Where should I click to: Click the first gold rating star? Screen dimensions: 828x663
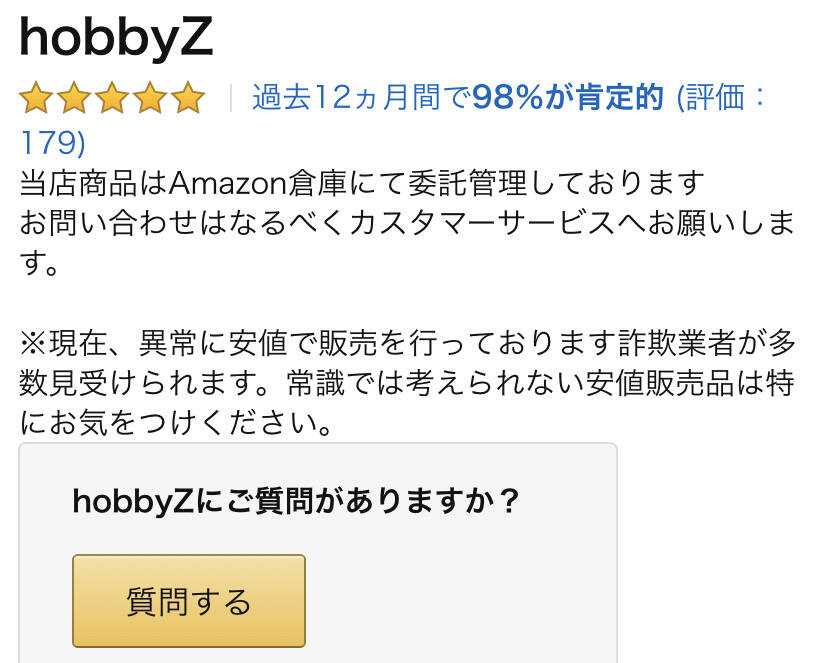point(35,98)
